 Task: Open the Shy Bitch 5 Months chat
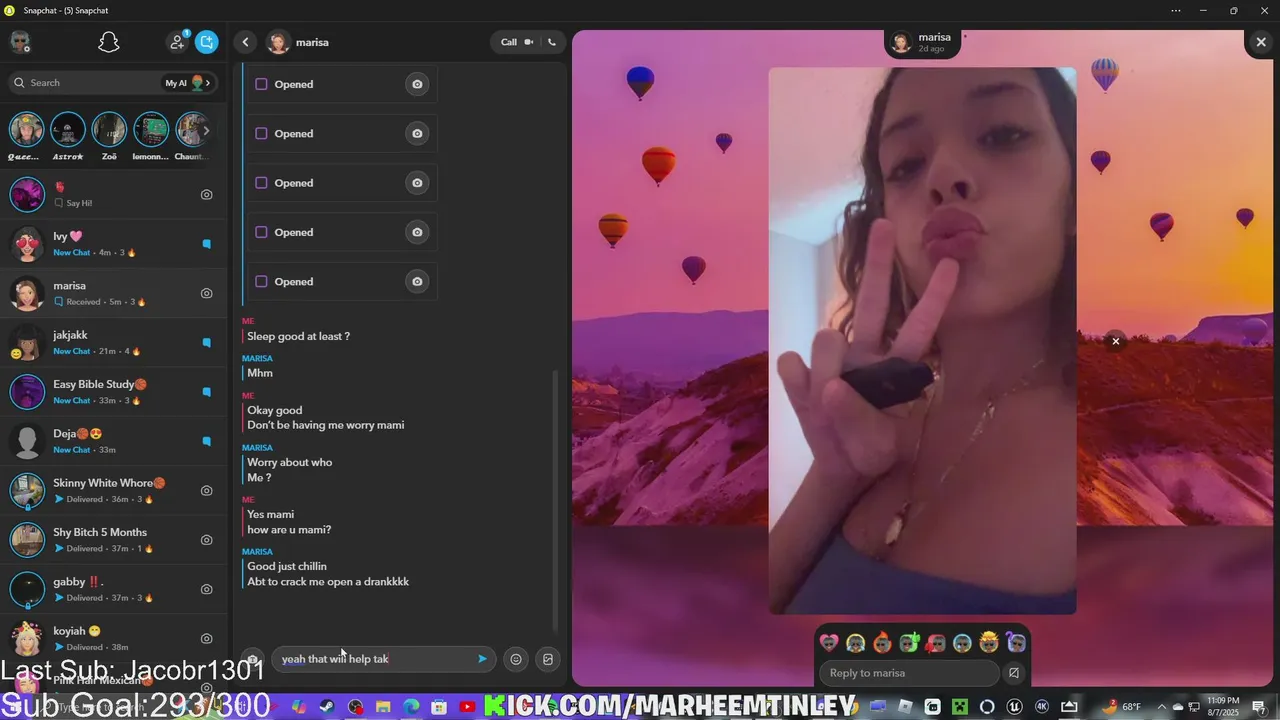click(113, 540)
